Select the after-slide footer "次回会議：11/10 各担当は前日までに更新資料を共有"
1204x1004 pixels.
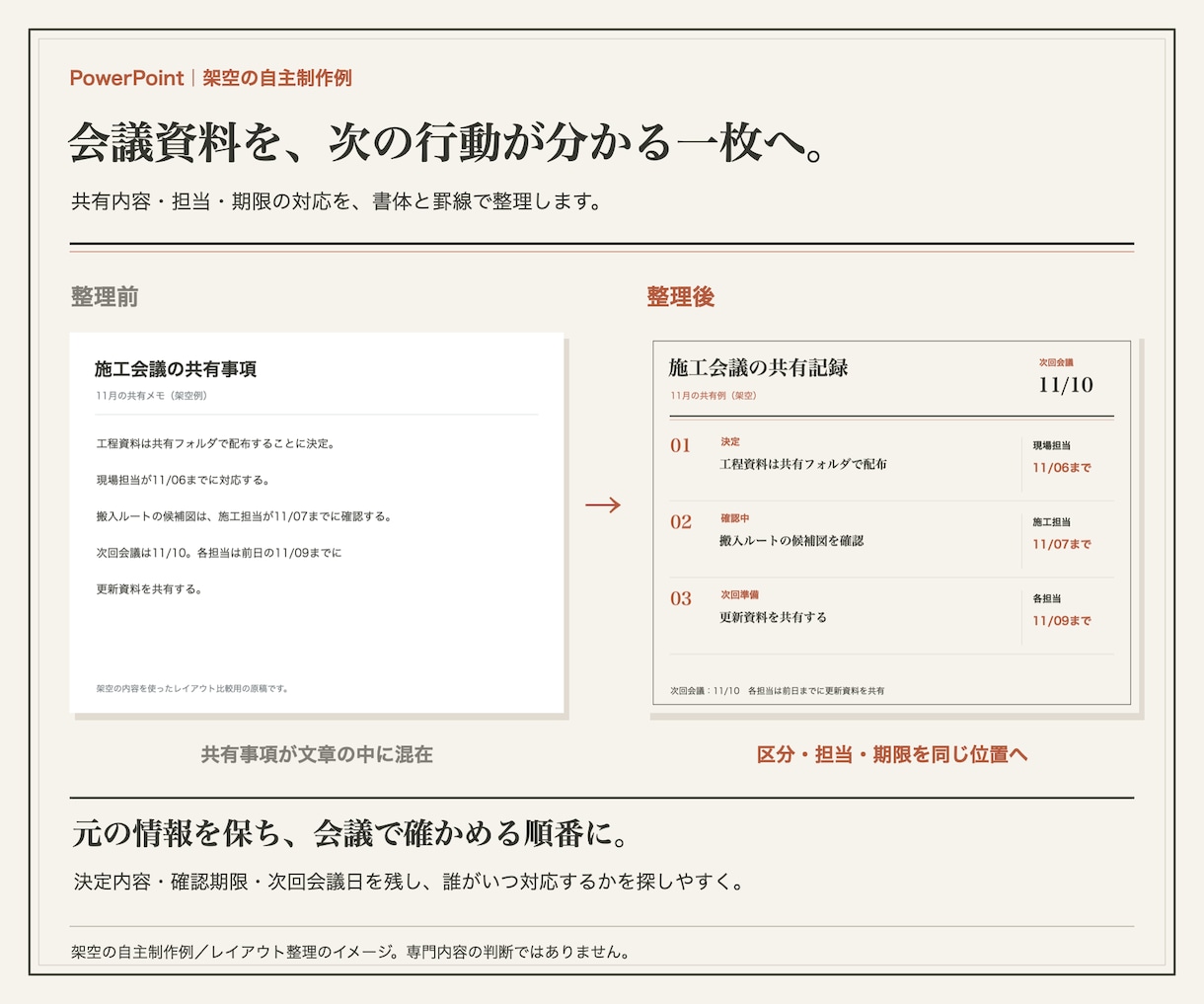click(778, 691)
